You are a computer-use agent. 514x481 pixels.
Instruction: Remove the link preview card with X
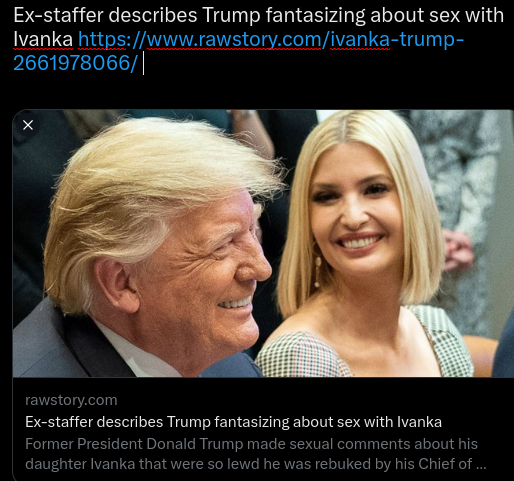[28, 125]
